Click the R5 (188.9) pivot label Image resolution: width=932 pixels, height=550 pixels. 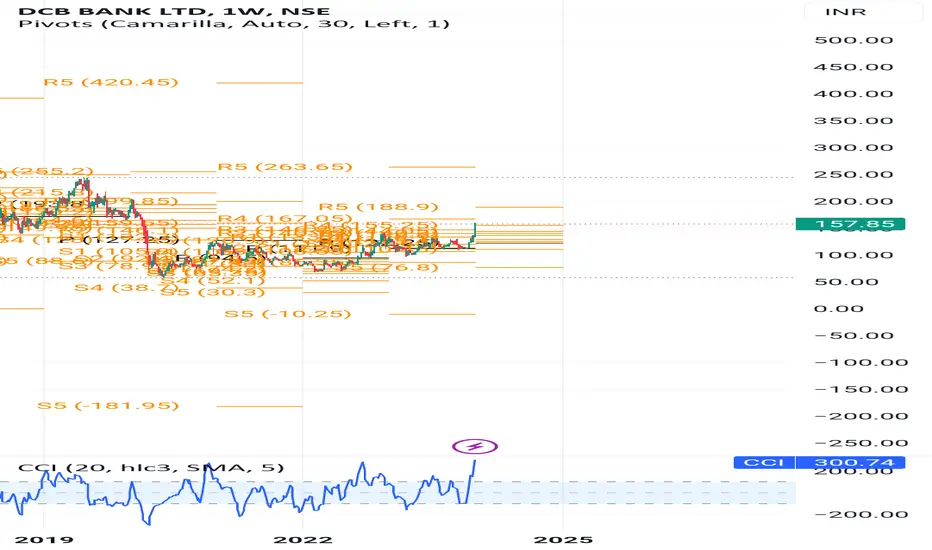[x=379, y=207]
